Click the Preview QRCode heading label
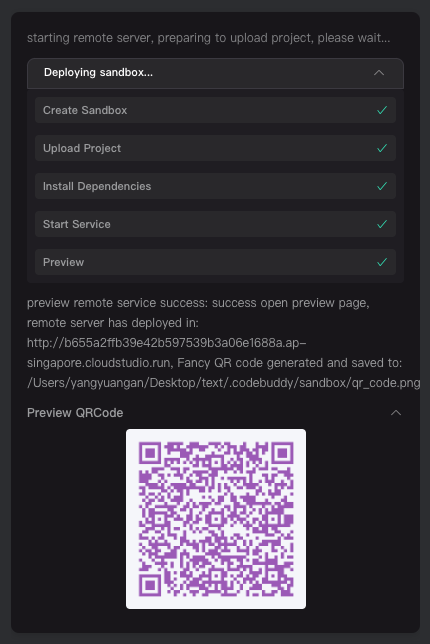The width and height of the screenshot is (430, 644). (x=75, y=413)
